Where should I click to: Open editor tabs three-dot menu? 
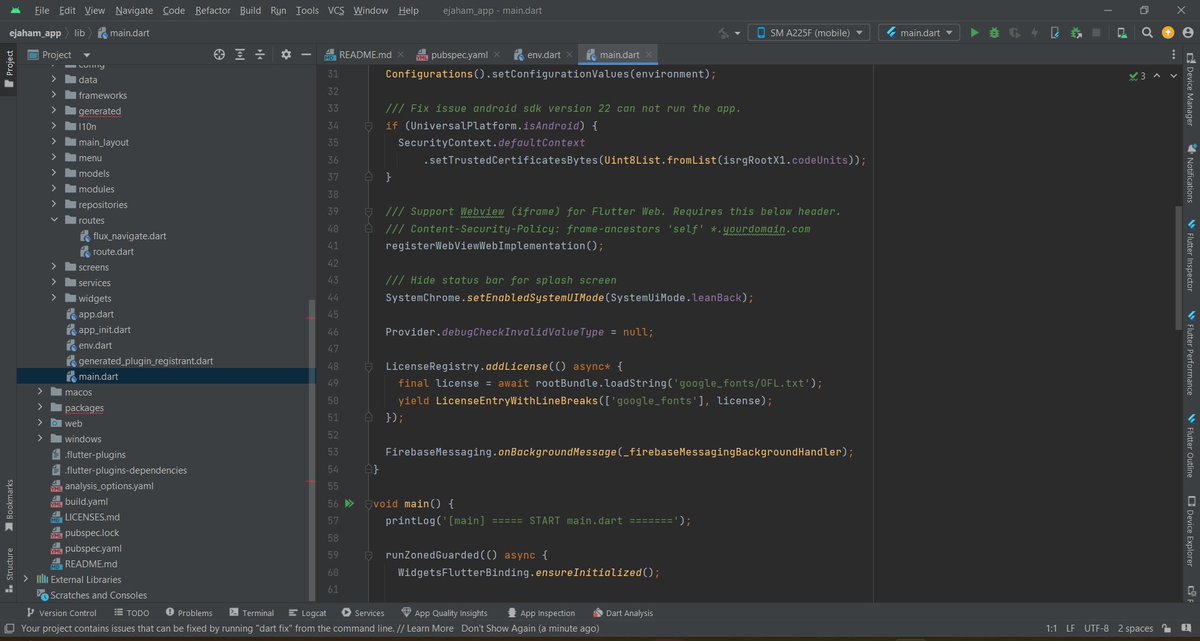point(1173,54)
